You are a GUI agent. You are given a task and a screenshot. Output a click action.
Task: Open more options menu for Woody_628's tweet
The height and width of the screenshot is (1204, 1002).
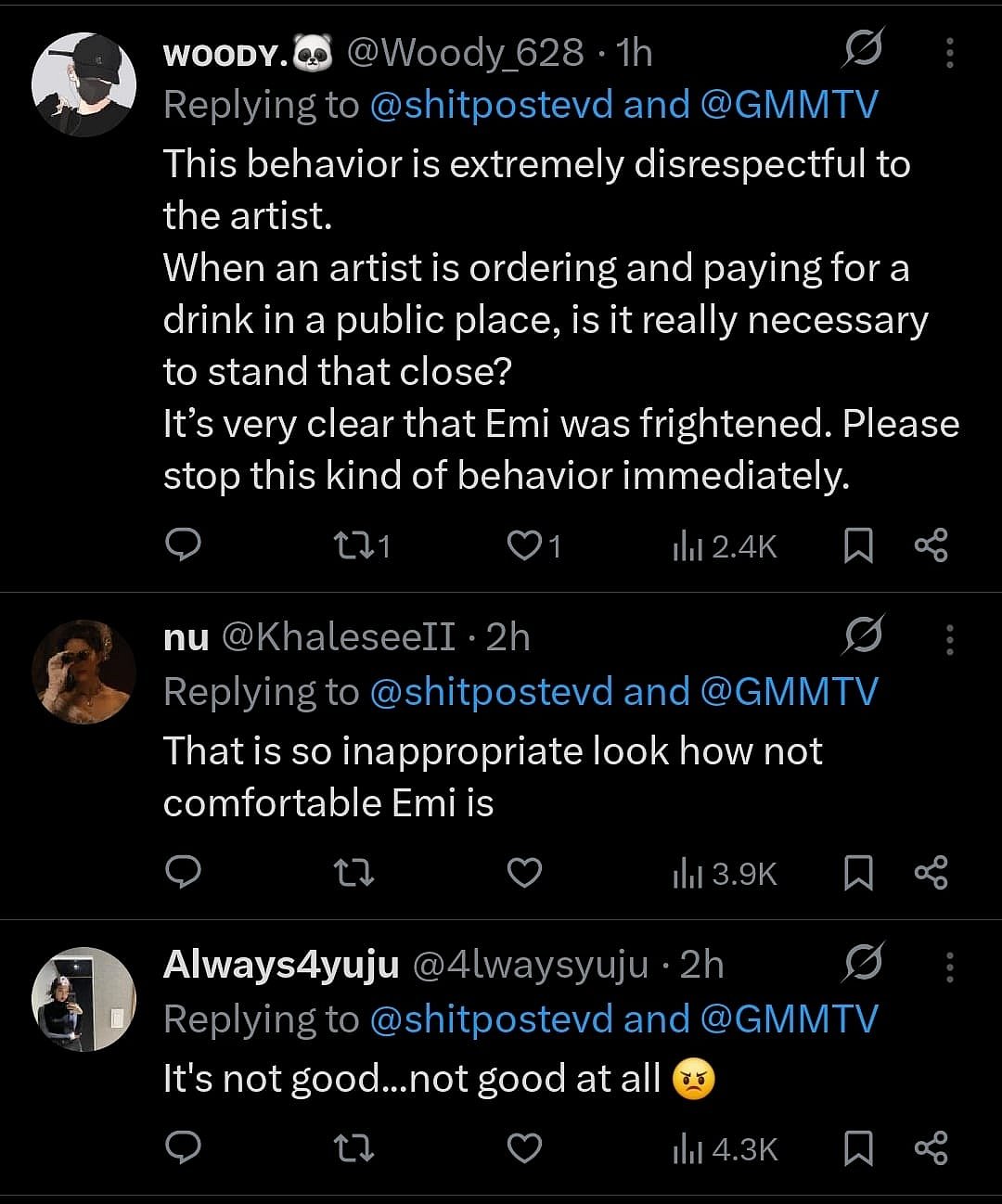(x=949, y=53)
